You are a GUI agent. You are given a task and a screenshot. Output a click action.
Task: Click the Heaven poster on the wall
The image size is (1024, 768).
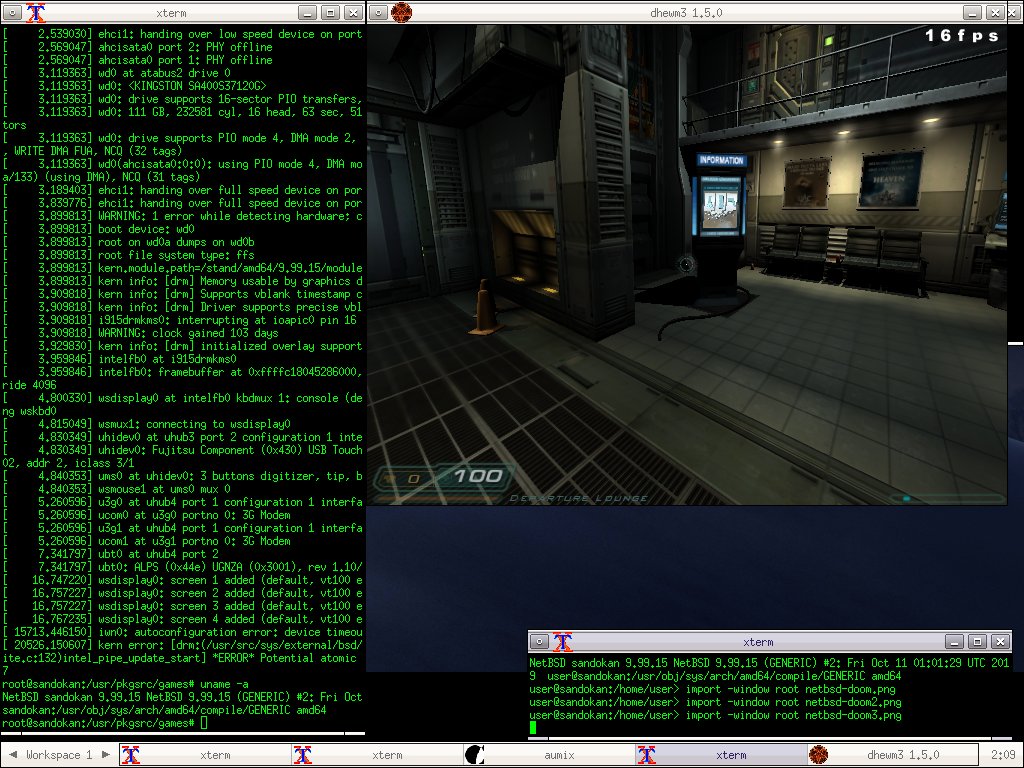click(x=892, y=179)
